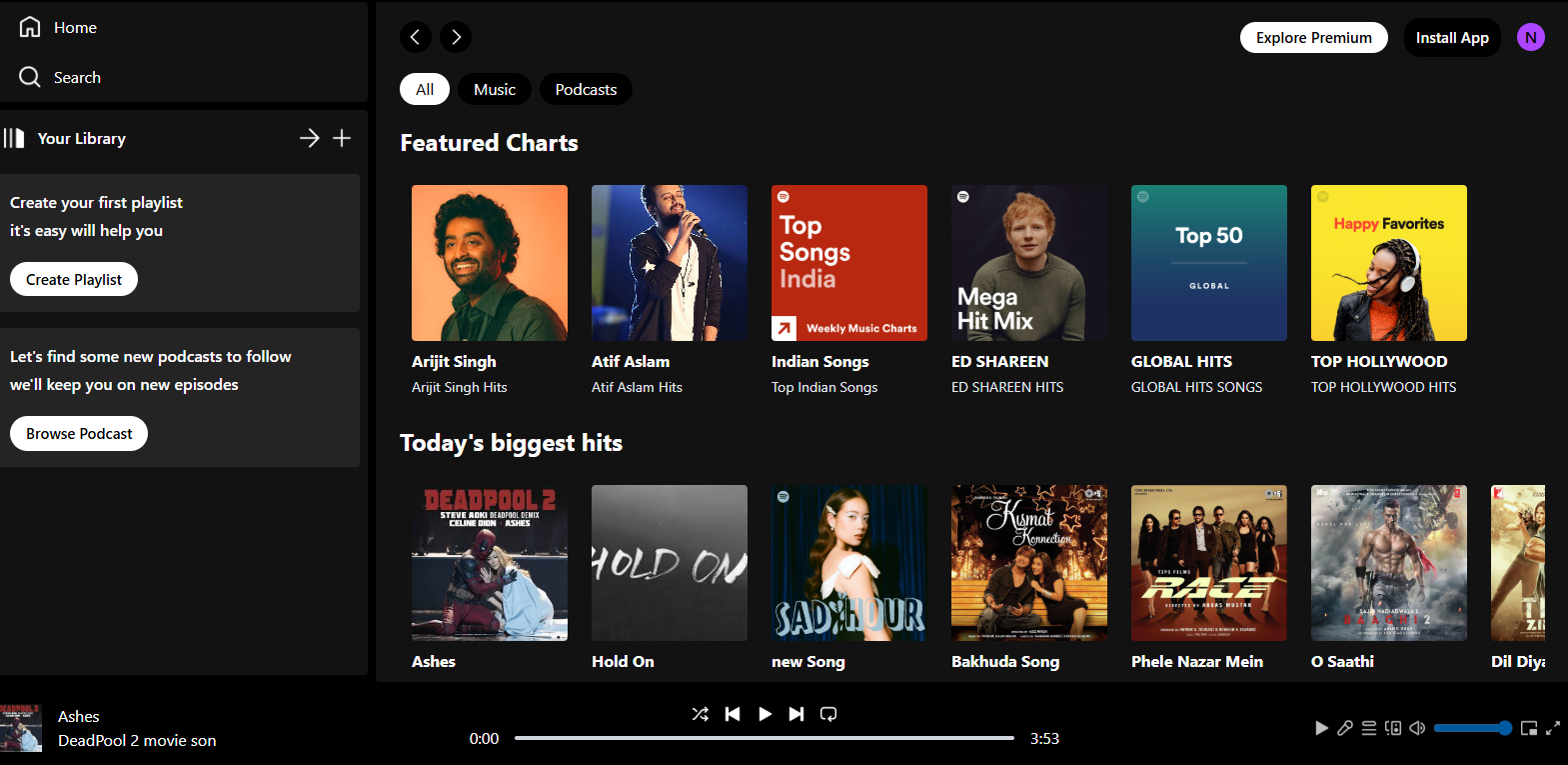Open the Search link in sidebar
This screenshot has height=765, width=1568.
tap(77, 77)
